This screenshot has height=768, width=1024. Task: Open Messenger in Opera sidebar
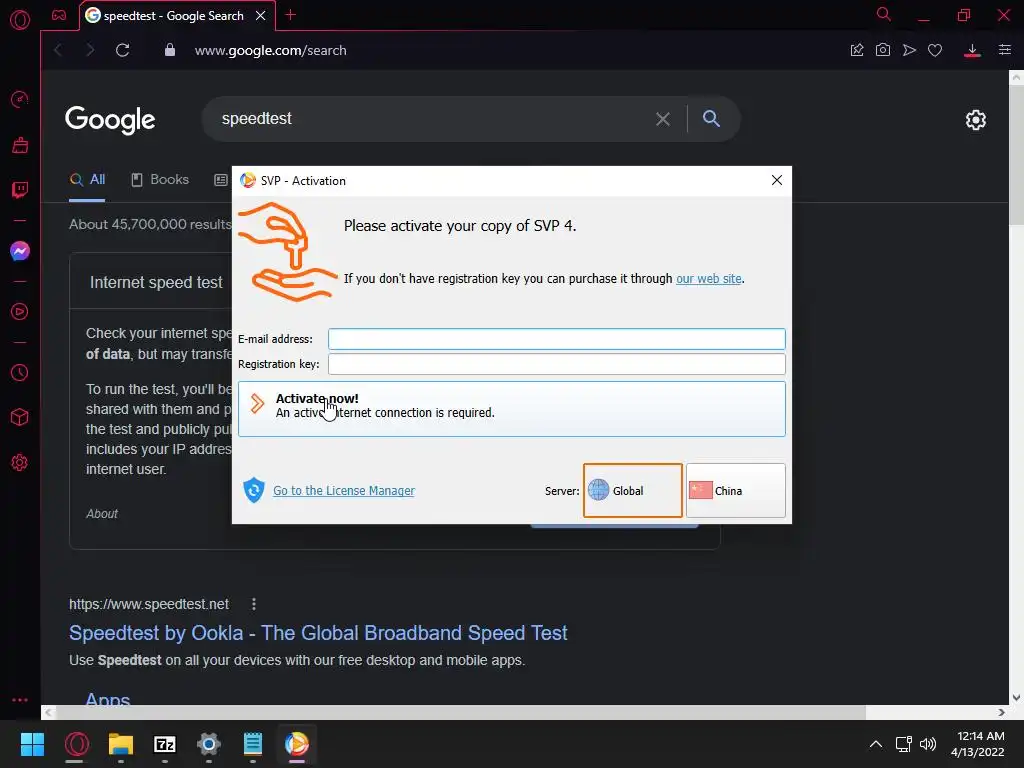coord(20,251)
